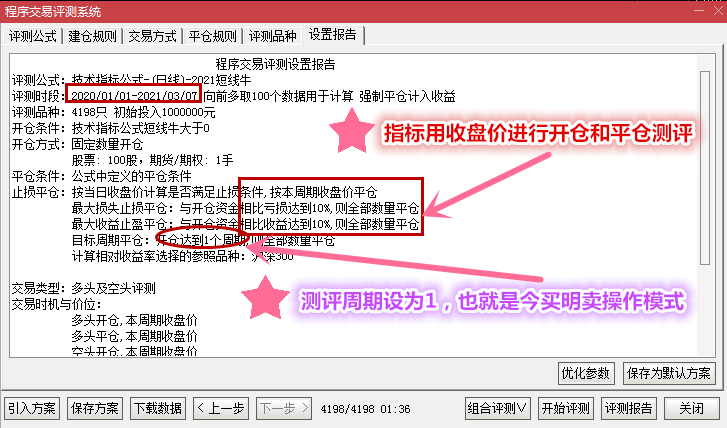727x428 pixels.
Task: Go to the 平仓规则 tab
Action: (212, 36)
